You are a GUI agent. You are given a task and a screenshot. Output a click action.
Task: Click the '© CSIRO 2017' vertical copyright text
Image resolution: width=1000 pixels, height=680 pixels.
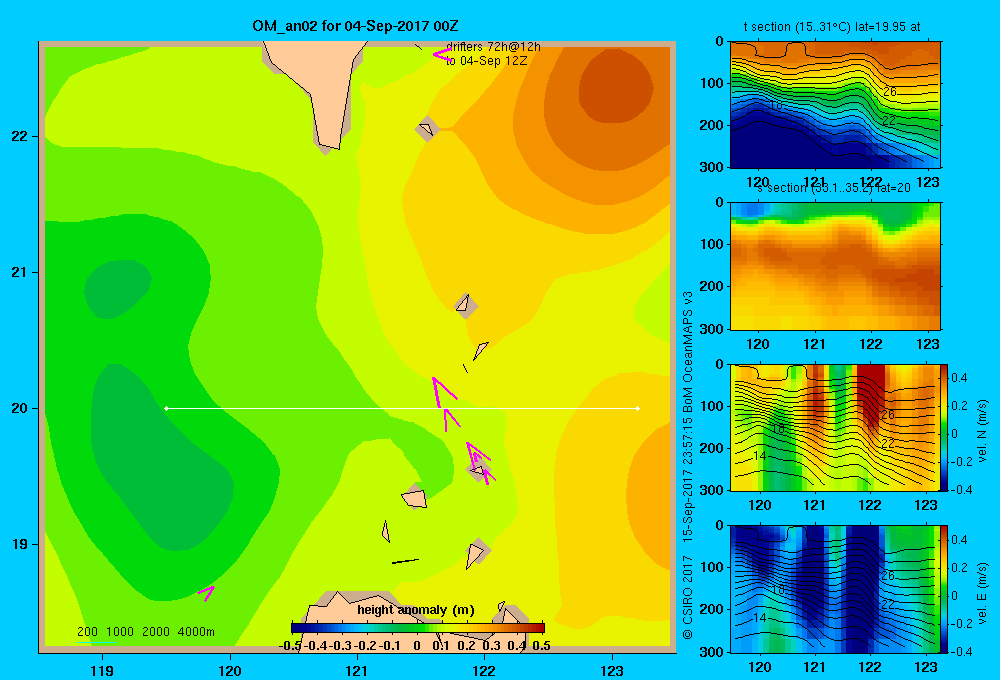pos(688,598)
